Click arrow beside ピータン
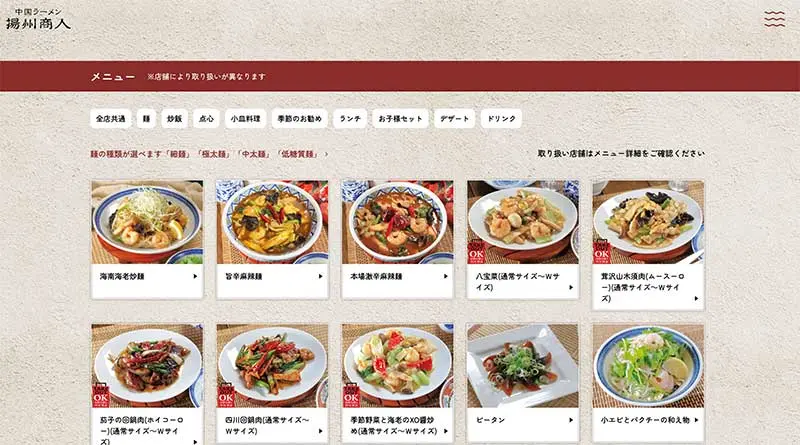The height and width of the screenshot is (445, 800). pyautogui.click(x=570, y=420)
